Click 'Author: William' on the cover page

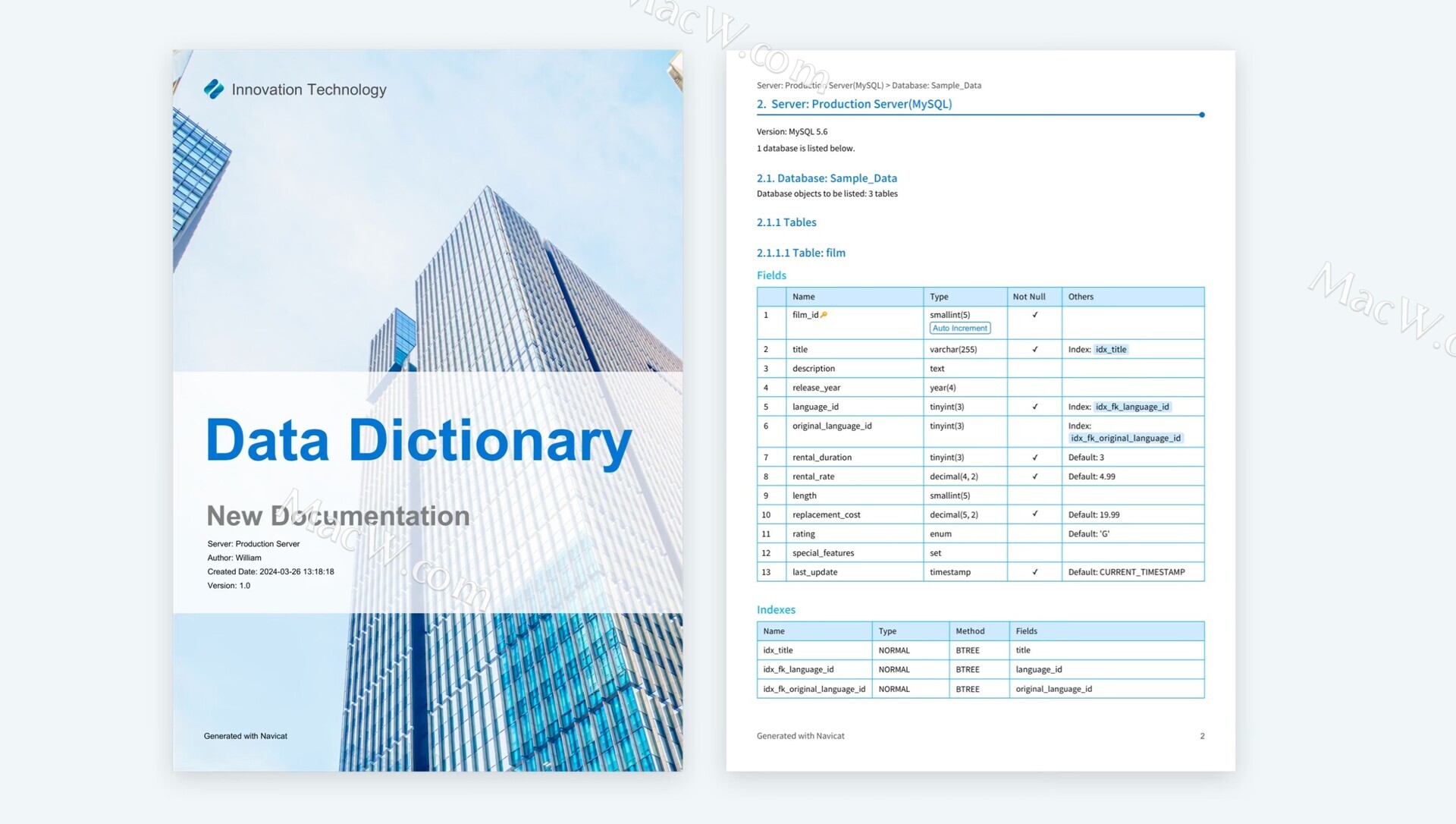(234, 558)
